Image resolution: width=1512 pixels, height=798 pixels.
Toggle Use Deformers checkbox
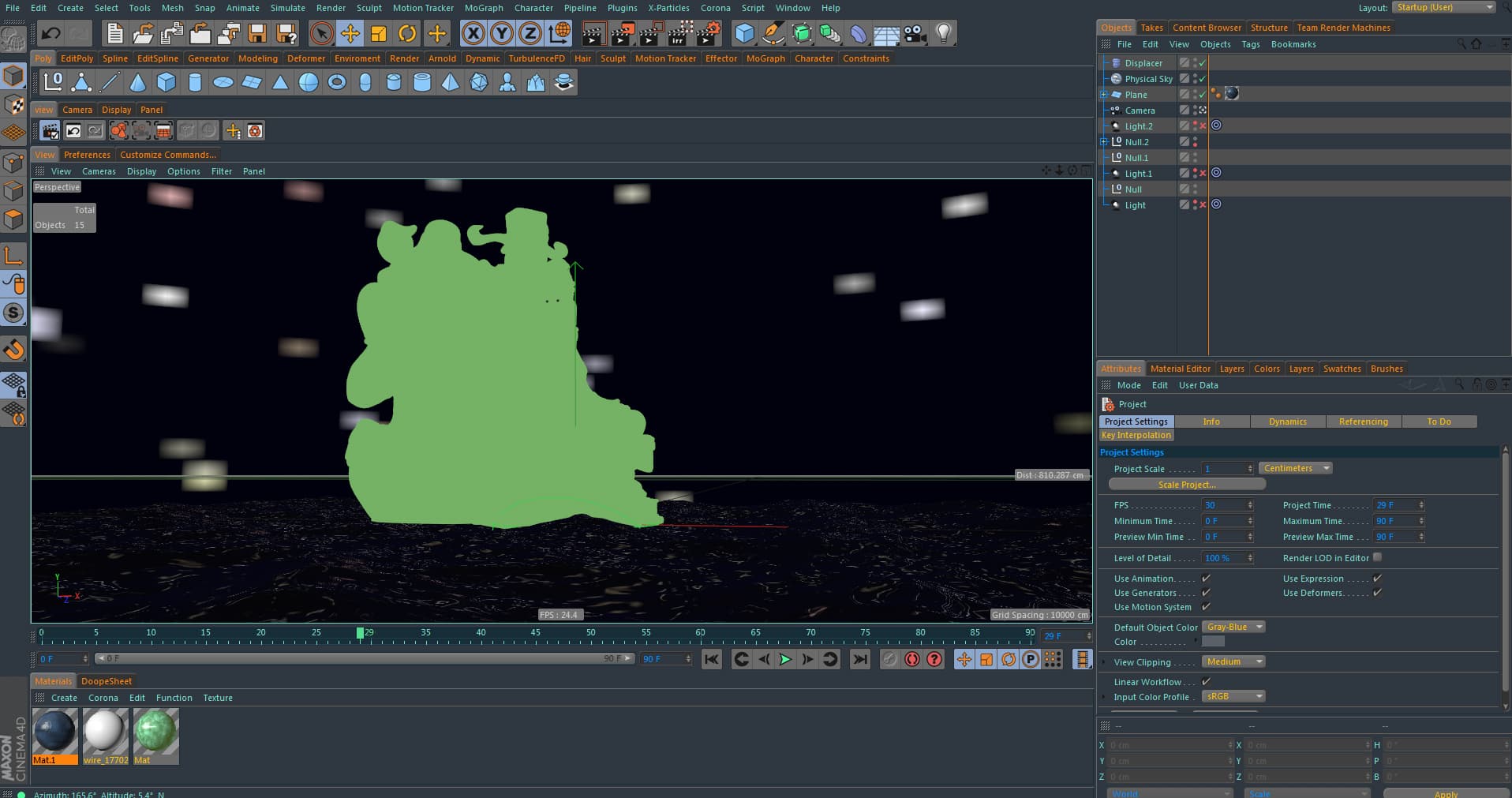[x=1377, y=593]
